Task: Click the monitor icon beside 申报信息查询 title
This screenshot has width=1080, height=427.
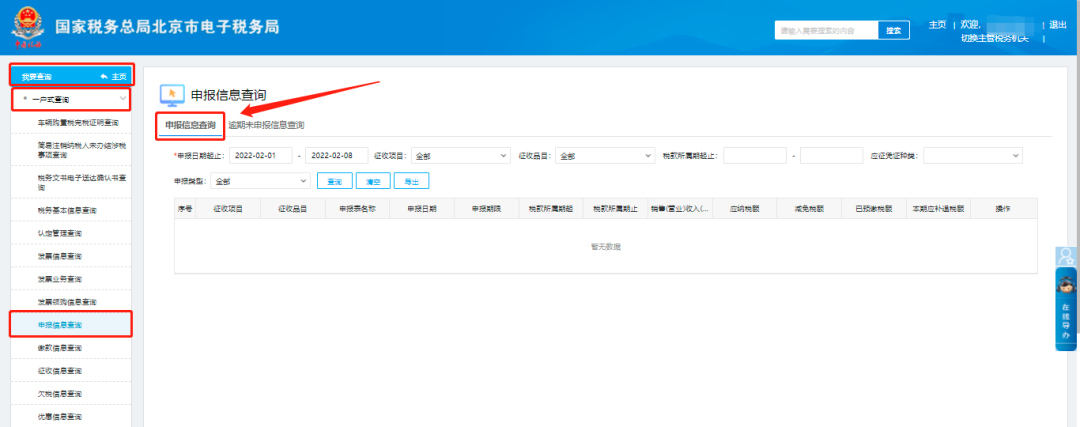Action: point(172,94)
